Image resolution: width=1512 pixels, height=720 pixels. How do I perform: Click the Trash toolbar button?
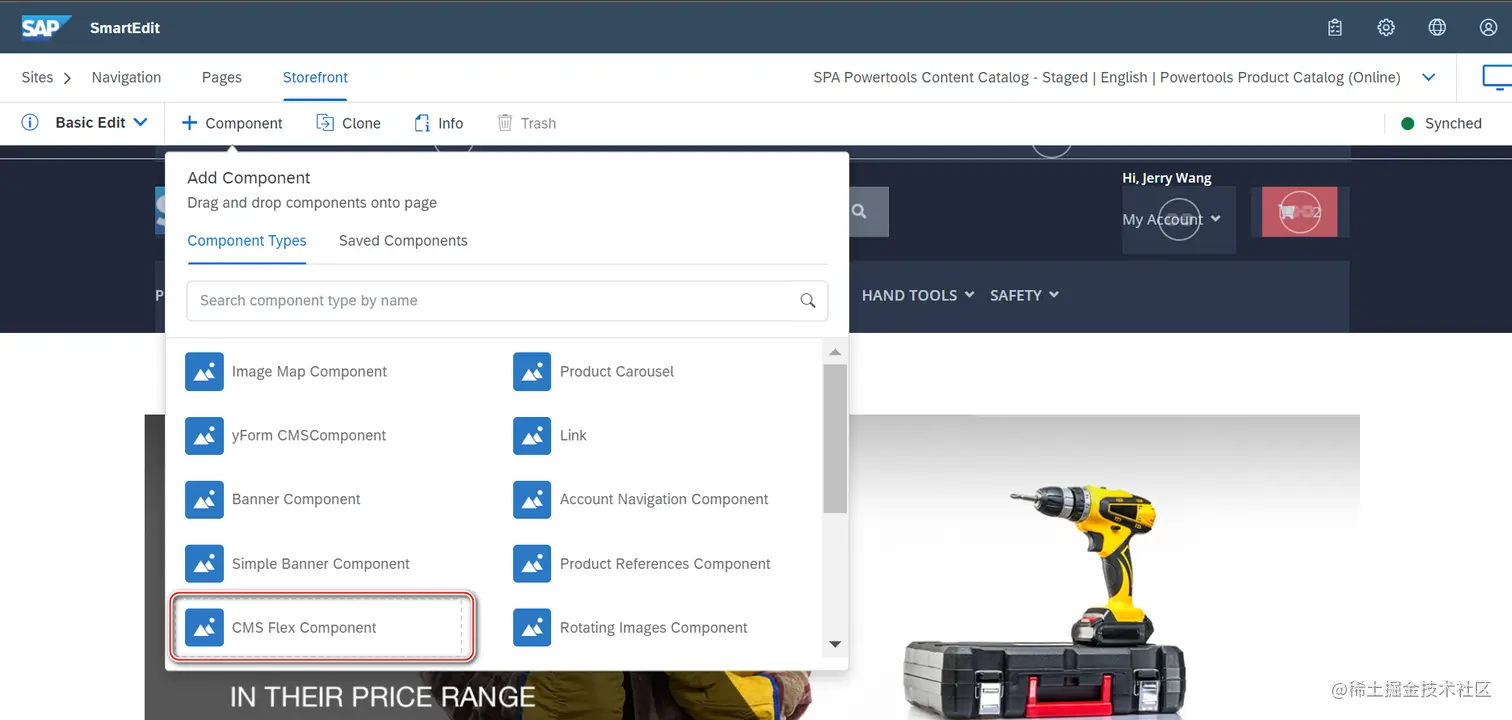coord(526,123)
